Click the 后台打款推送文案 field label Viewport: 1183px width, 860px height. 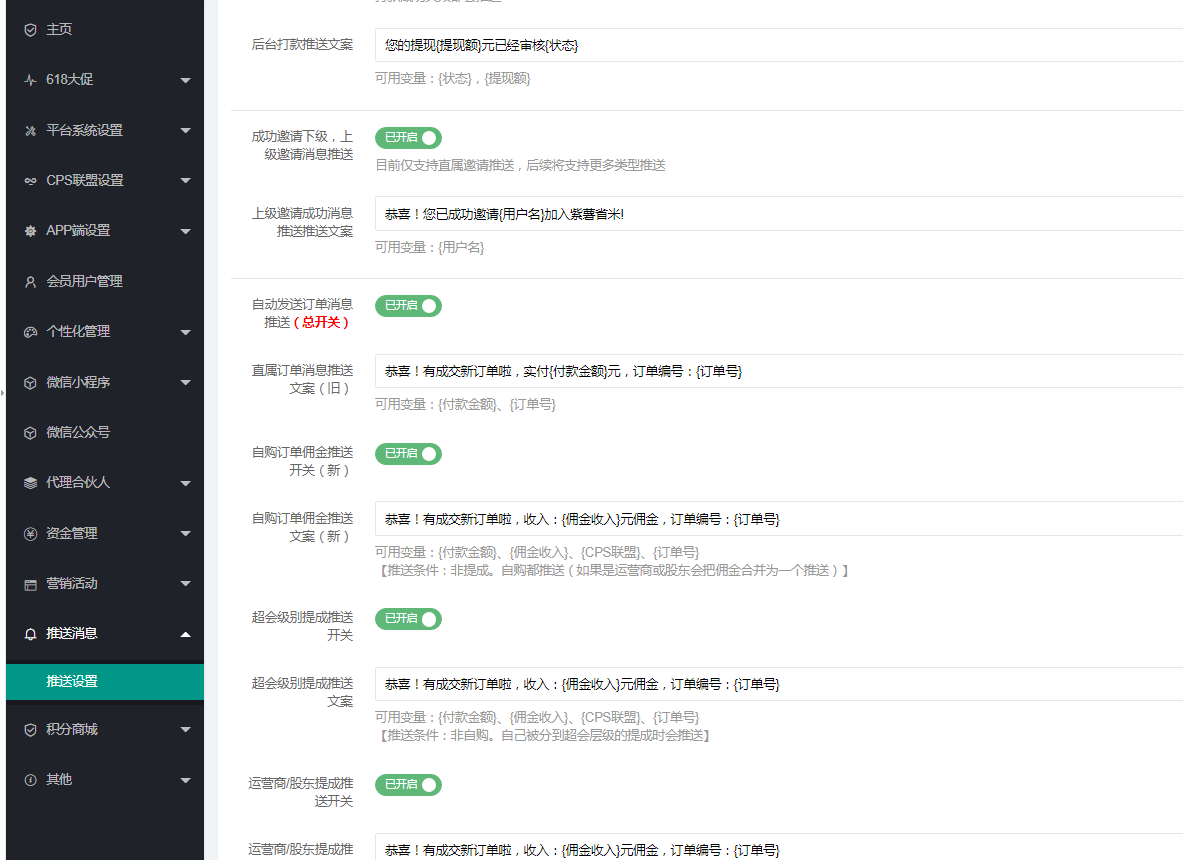[x=303, y=45]
